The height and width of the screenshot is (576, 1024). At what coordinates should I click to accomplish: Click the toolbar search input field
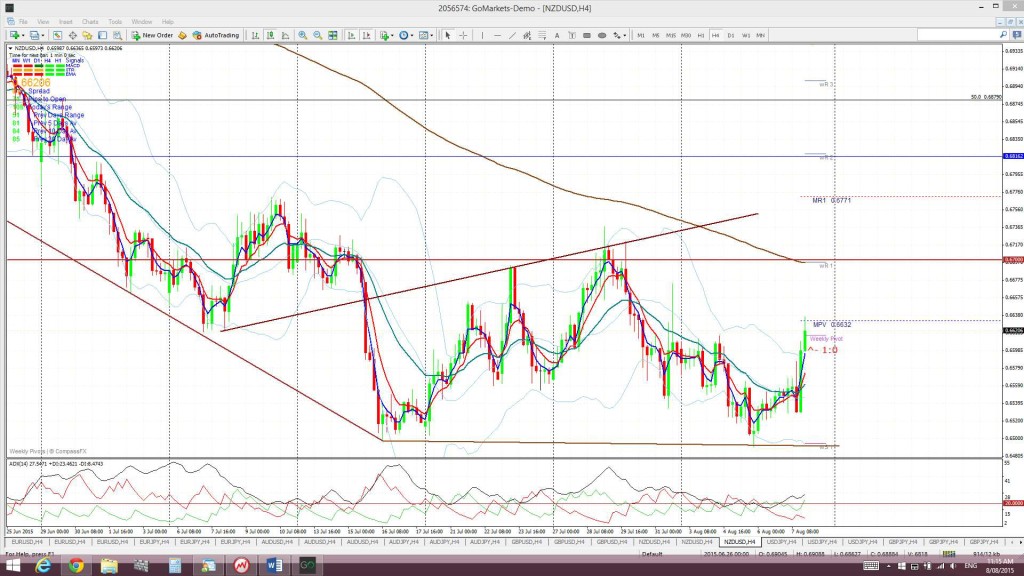point(957,35)
